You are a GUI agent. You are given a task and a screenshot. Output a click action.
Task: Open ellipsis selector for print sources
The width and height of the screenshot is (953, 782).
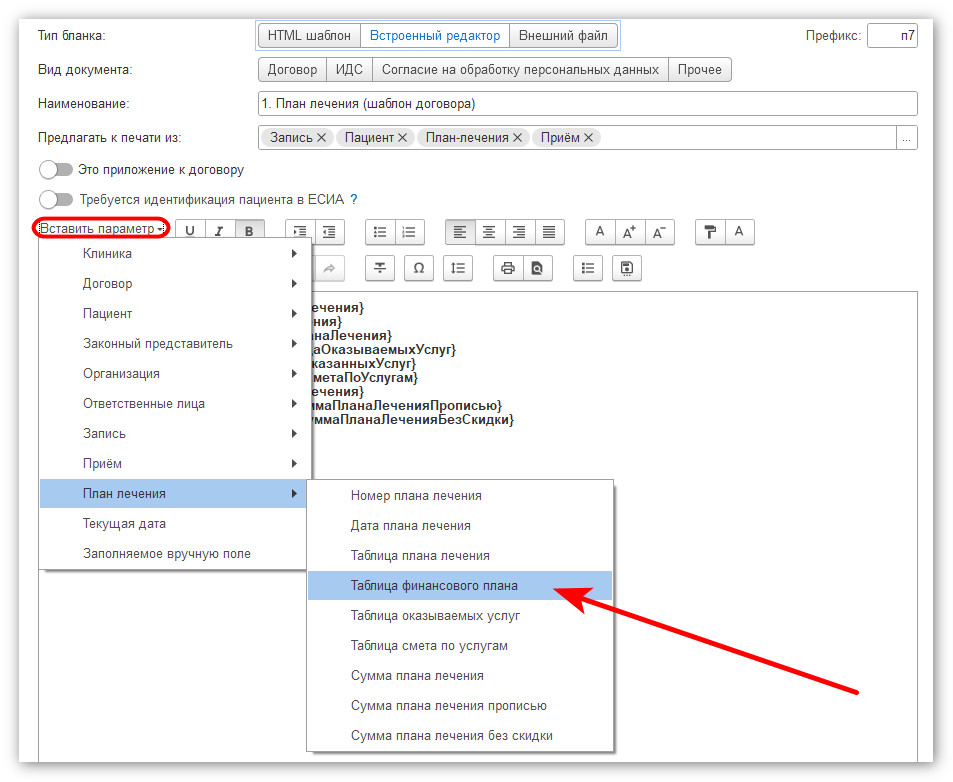pos(906,138)
